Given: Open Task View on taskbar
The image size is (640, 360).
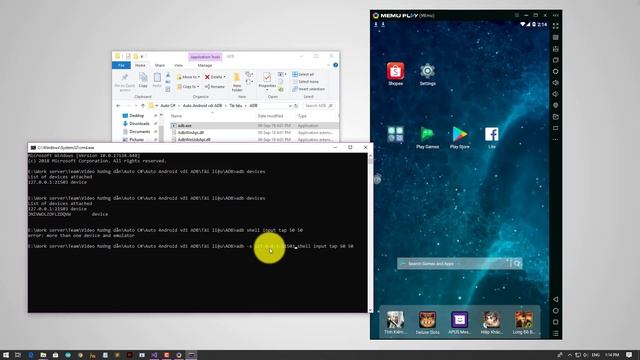Looking at the screenshot, I should click(18, 355).
